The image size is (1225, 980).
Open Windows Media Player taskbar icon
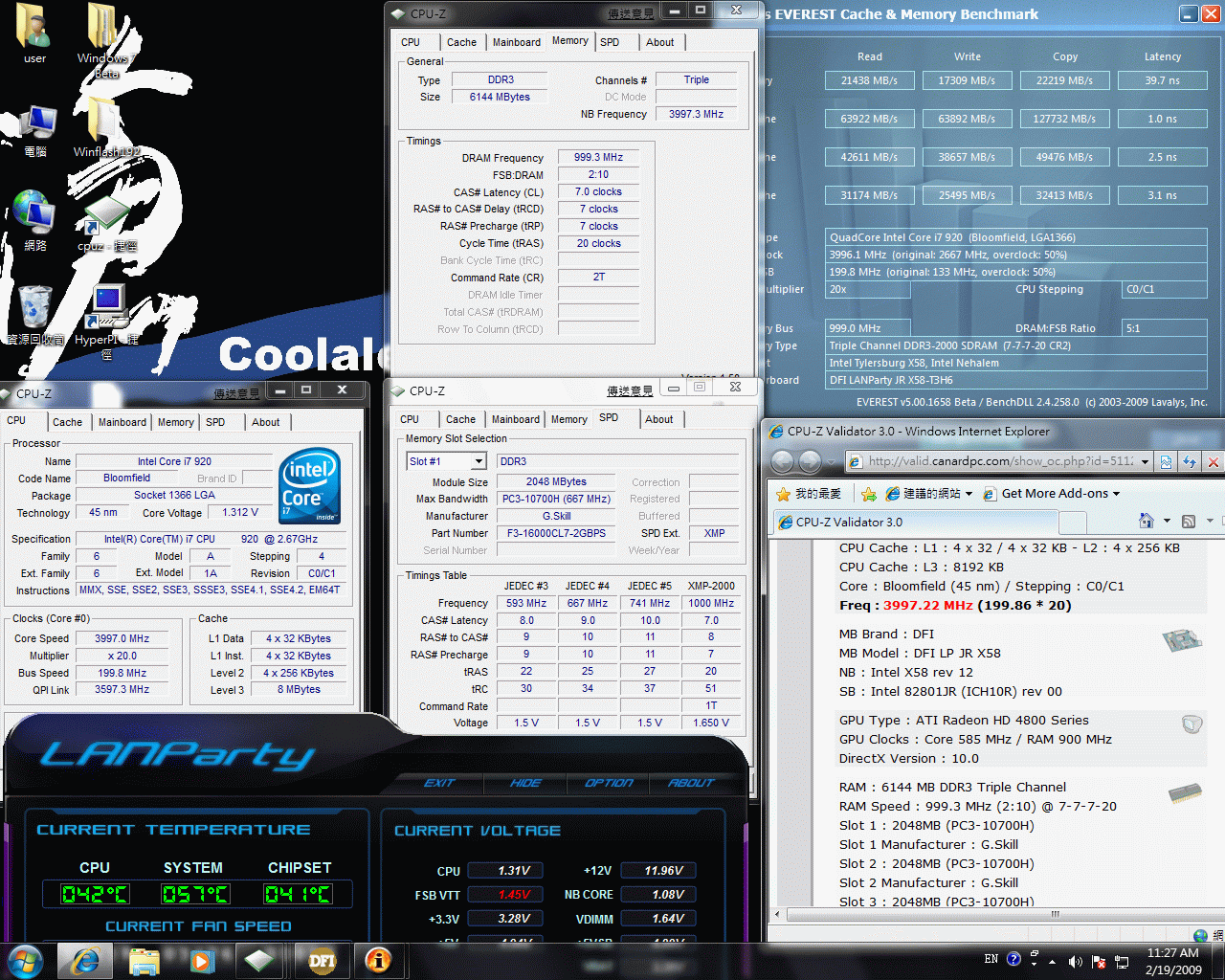point(201,960)
